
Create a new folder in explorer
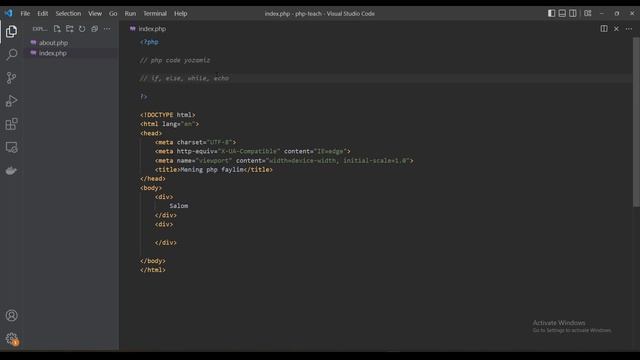[x=70, y=29]
